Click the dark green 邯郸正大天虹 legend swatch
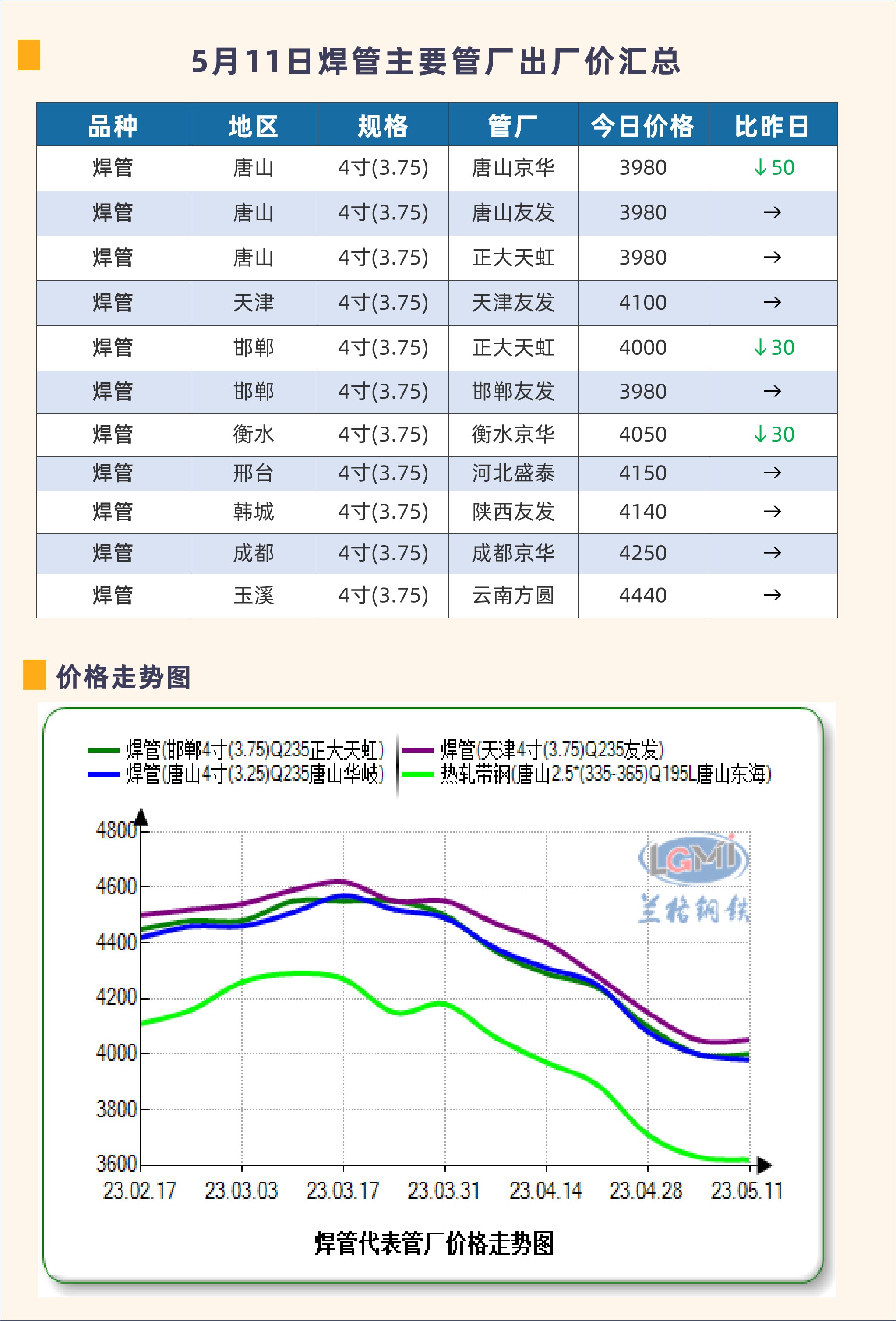The width and height of the screenshot is (896, 1321). pyautogui.click(x=103, y=750)
